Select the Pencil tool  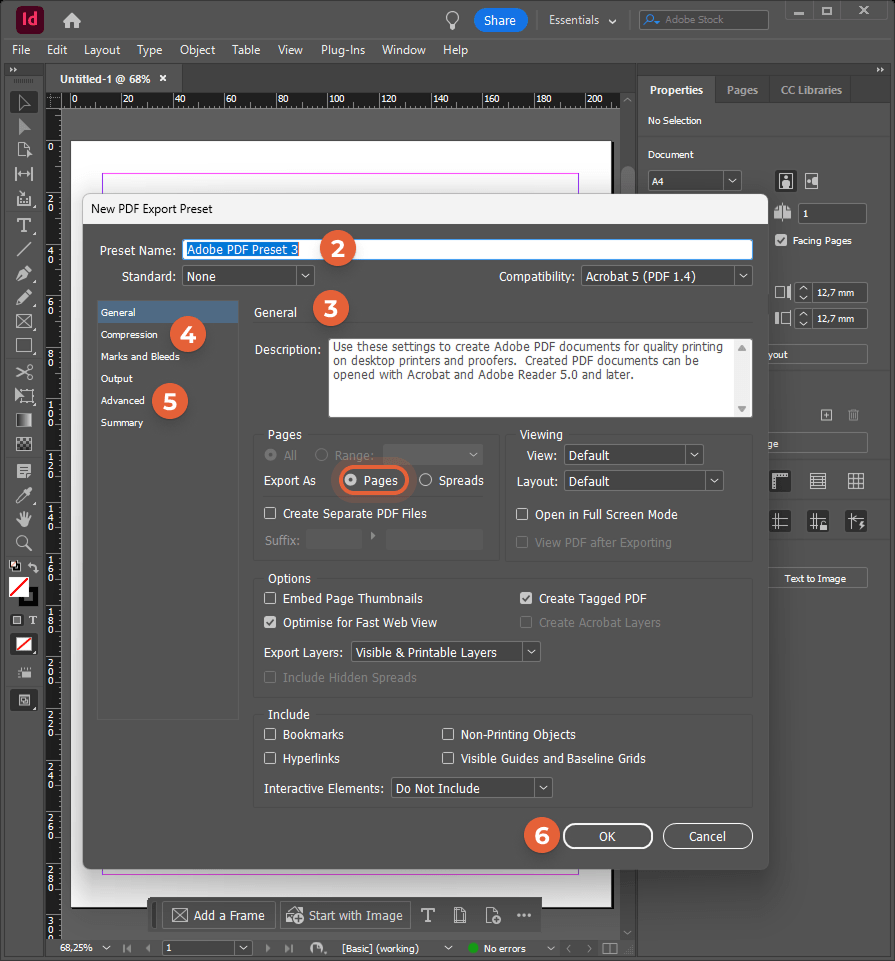pyautogui.click(x=24, y=298)
